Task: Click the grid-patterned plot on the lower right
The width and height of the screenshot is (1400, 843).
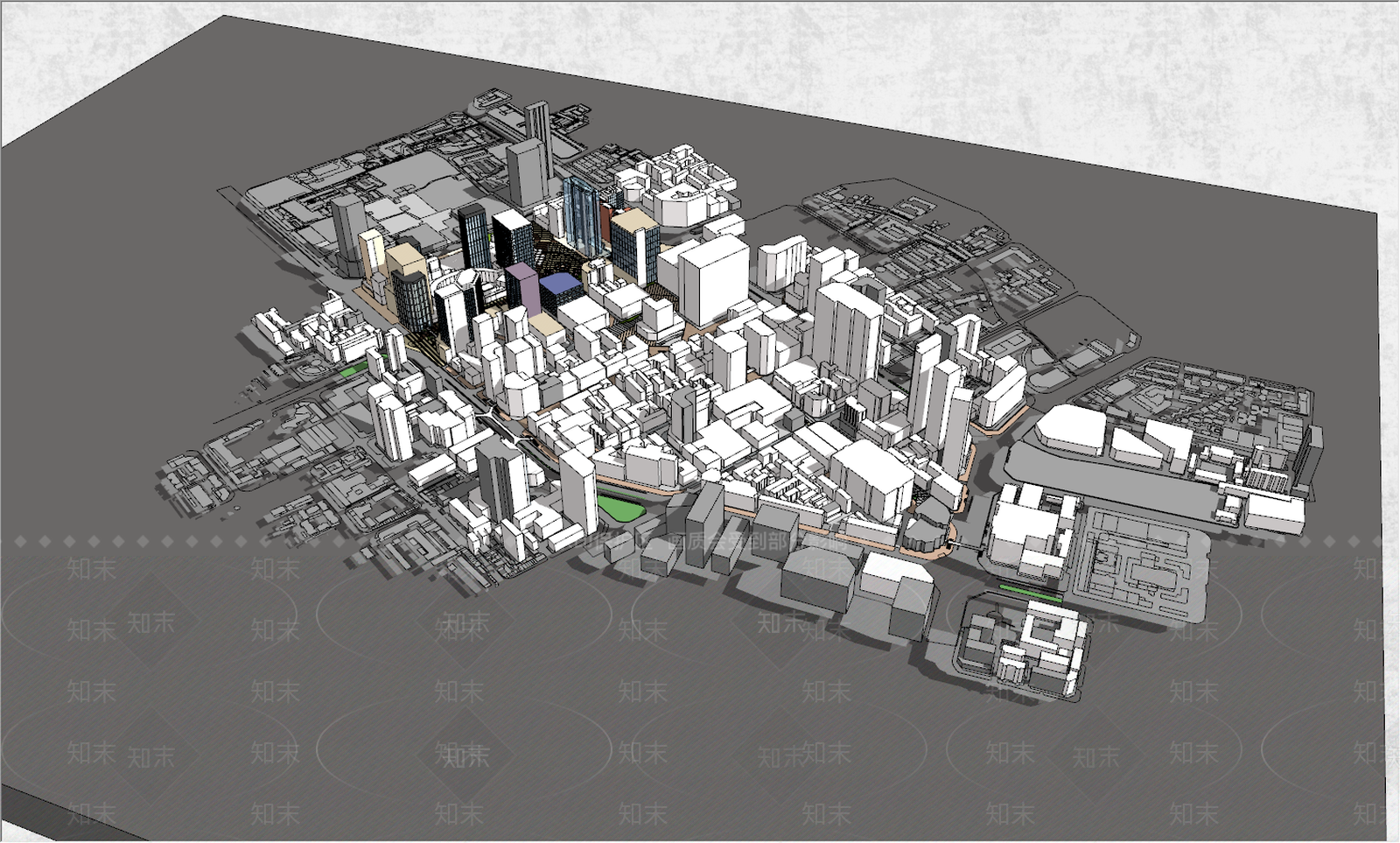Action: (x=1142, y=560)
